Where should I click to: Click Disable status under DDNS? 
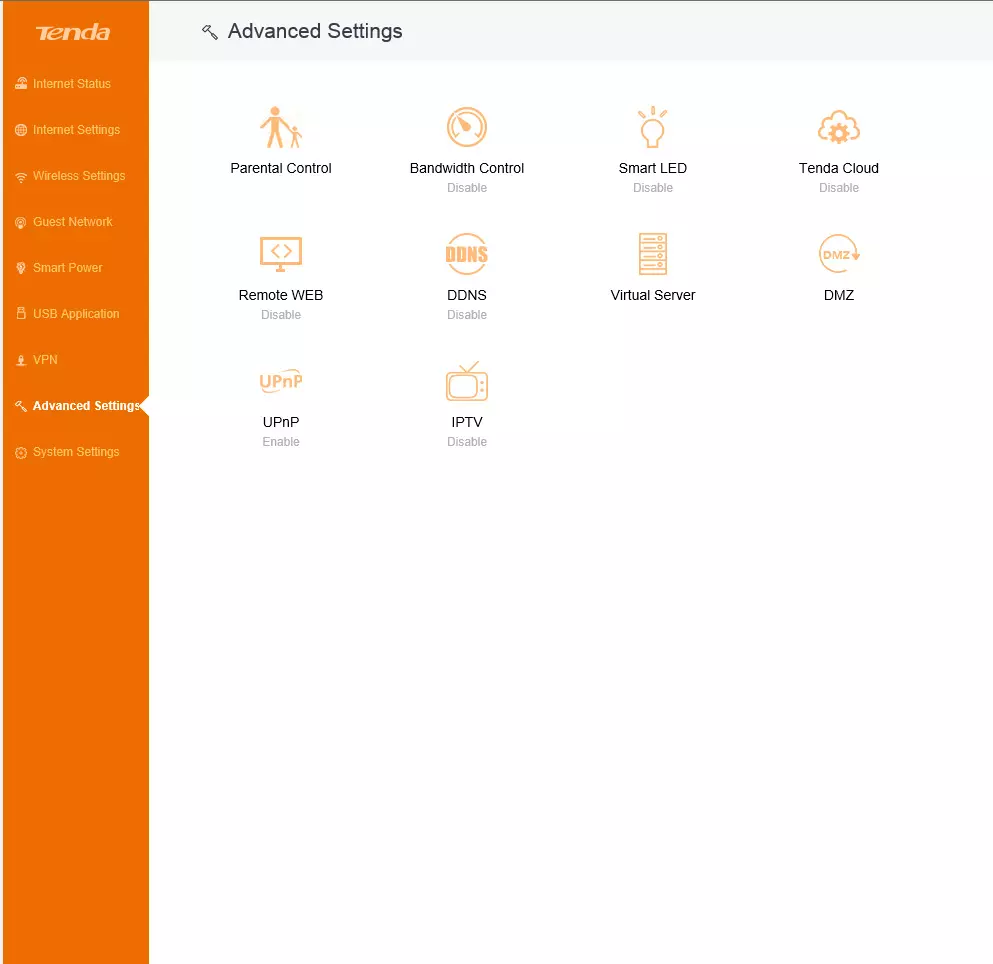pos(467,315)
